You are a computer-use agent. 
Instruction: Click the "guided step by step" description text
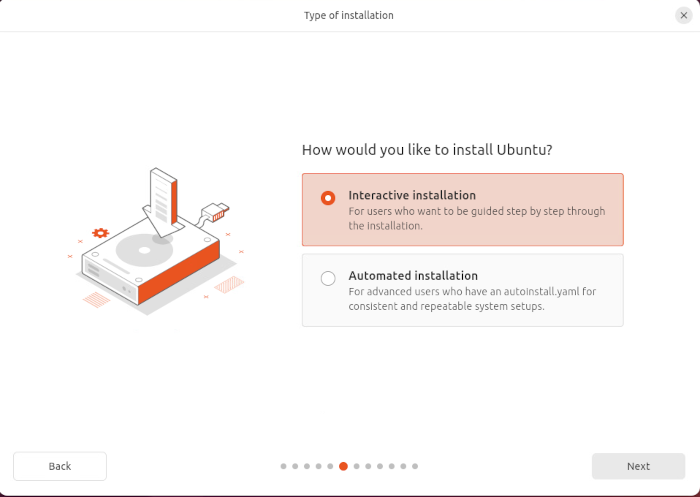[476, 218]
